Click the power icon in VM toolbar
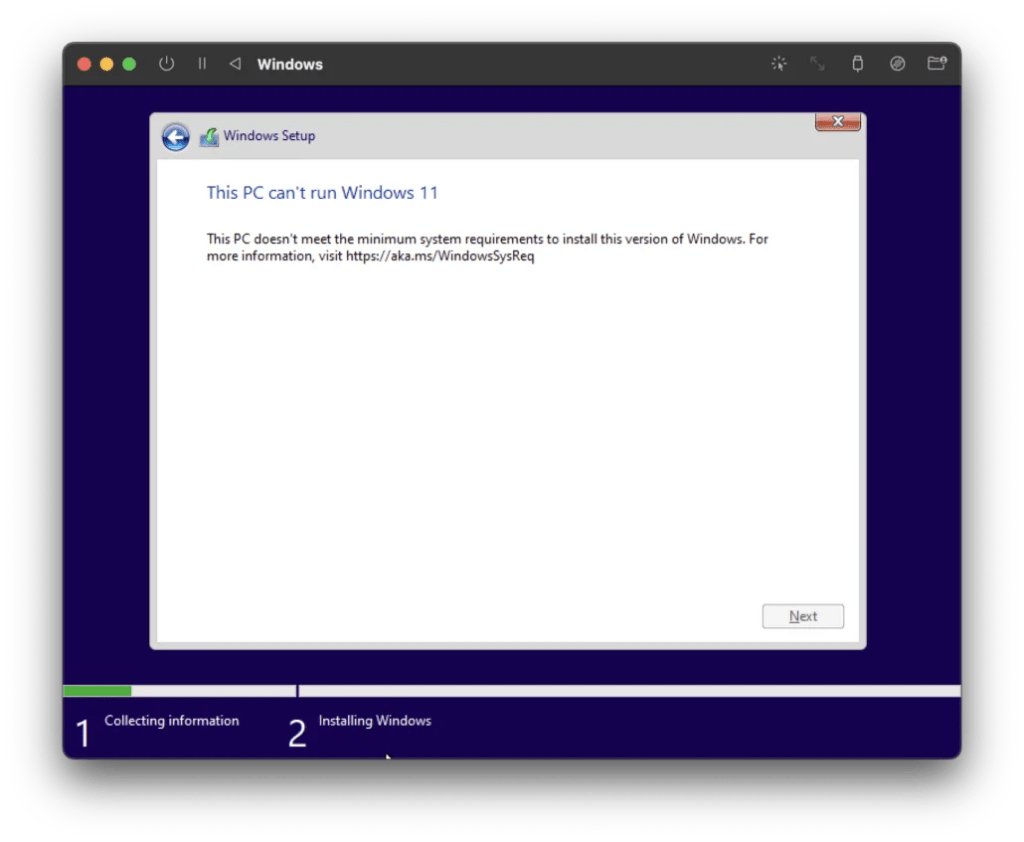 pos(167,63)
